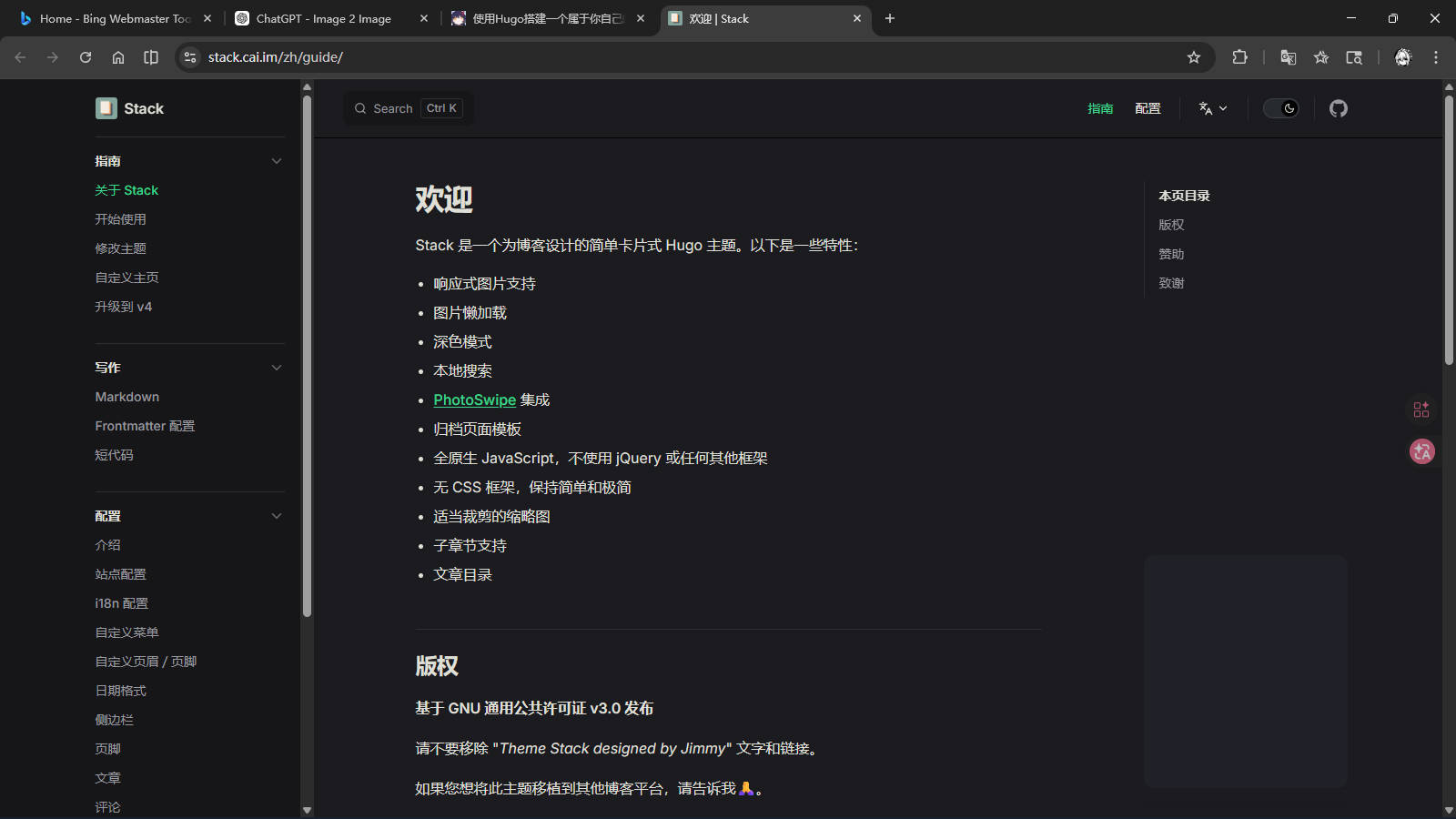Open a new browser tab
1456x819 pixels.
point(890,18)
